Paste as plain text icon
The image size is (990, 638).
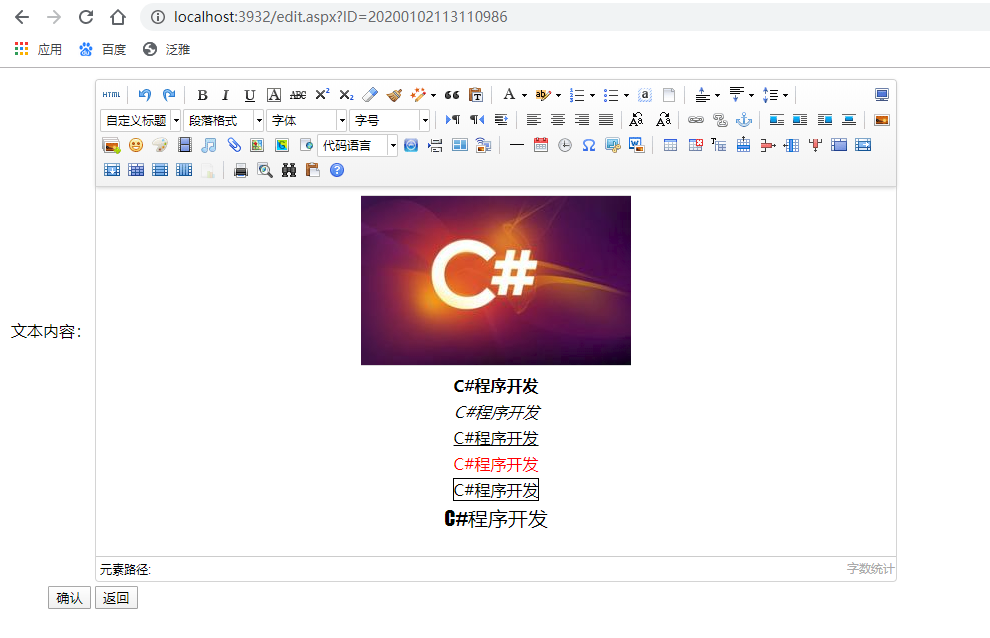click(x=476, y=95)
